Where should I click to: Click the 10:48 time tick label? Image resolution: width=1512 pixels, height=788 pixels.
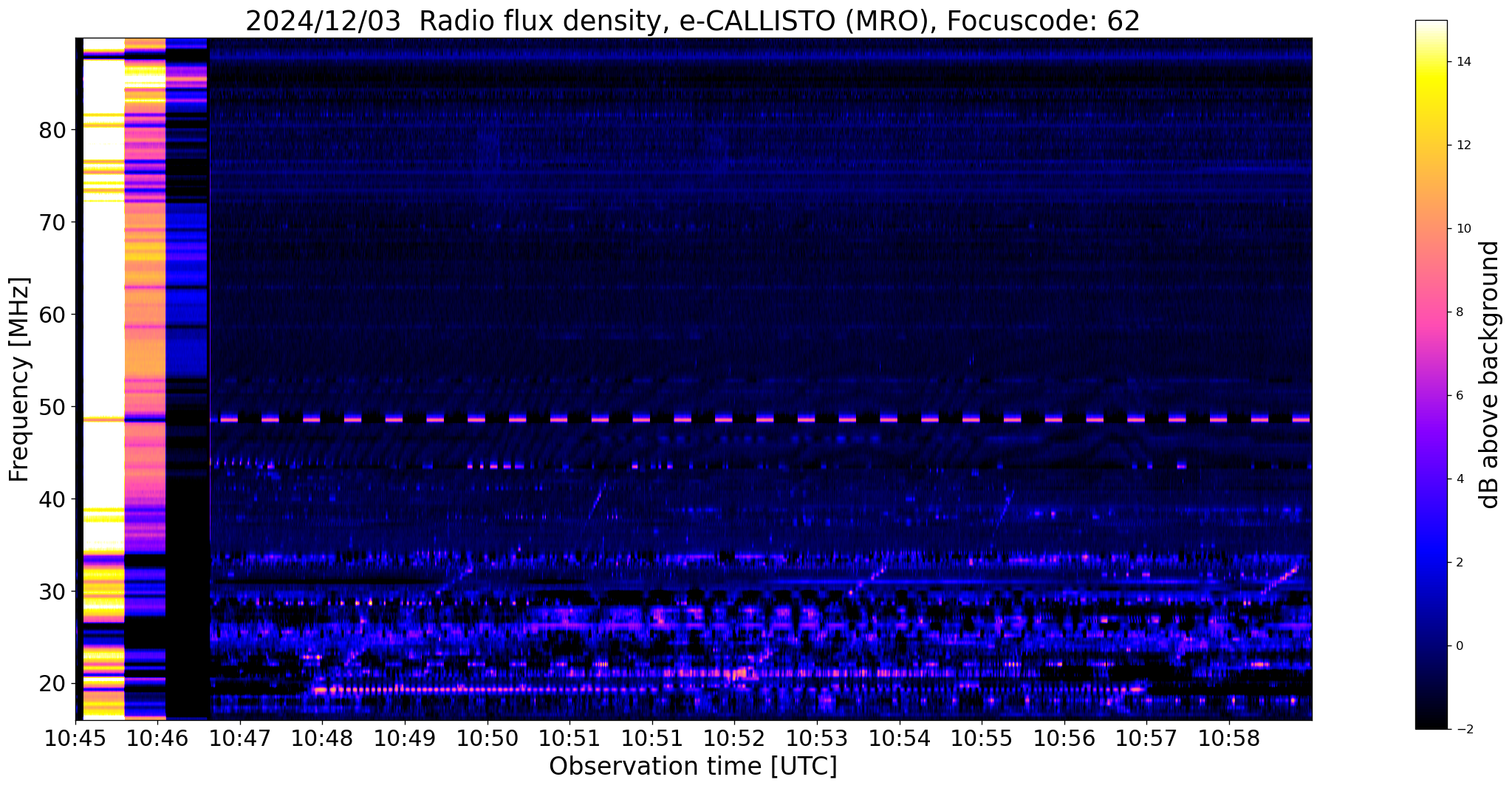click(323, 739)
